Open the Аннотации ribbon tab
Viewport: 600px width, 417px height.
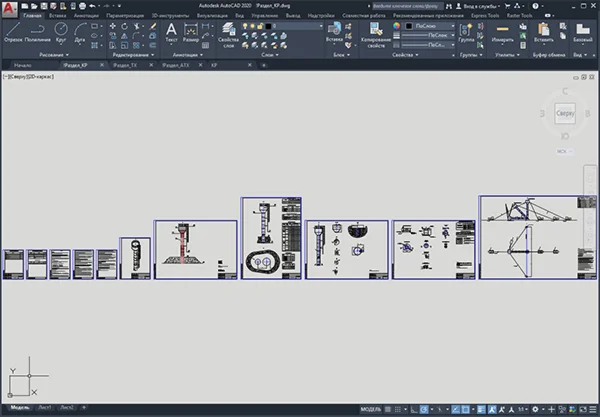click(x=86, y=16)
